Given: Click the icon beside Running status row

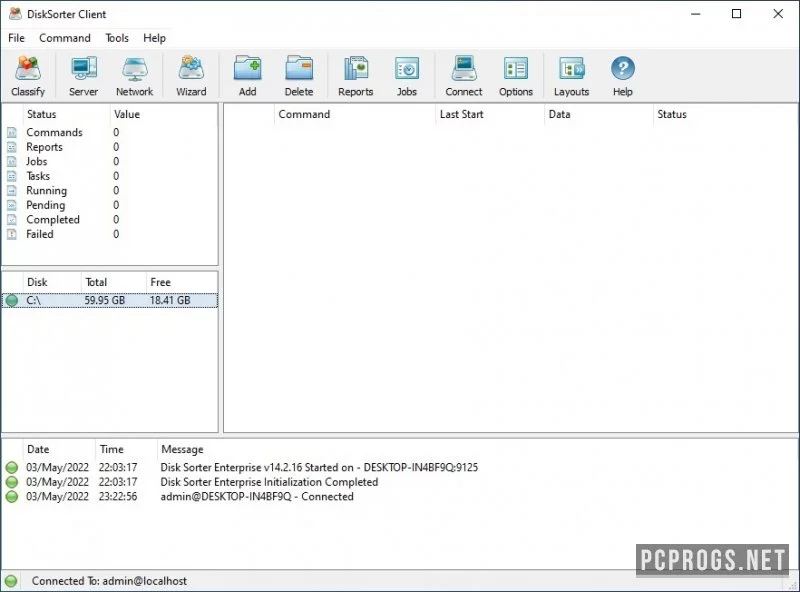Looking at the screenshot, I should click(12, 190).
